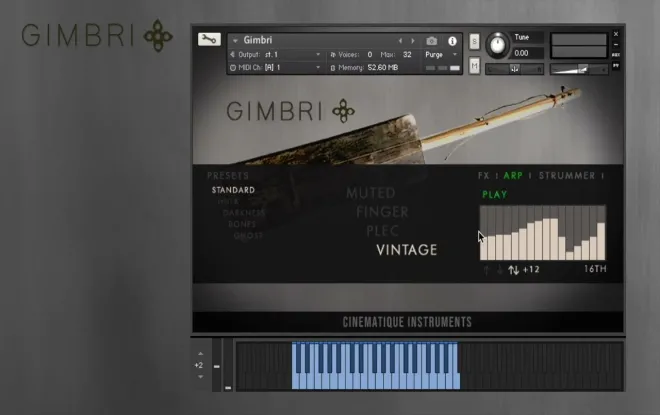The width and height of the screenshot is (660, 415).
Task: Show instrument info with the i icon
Action: [452, 41]
